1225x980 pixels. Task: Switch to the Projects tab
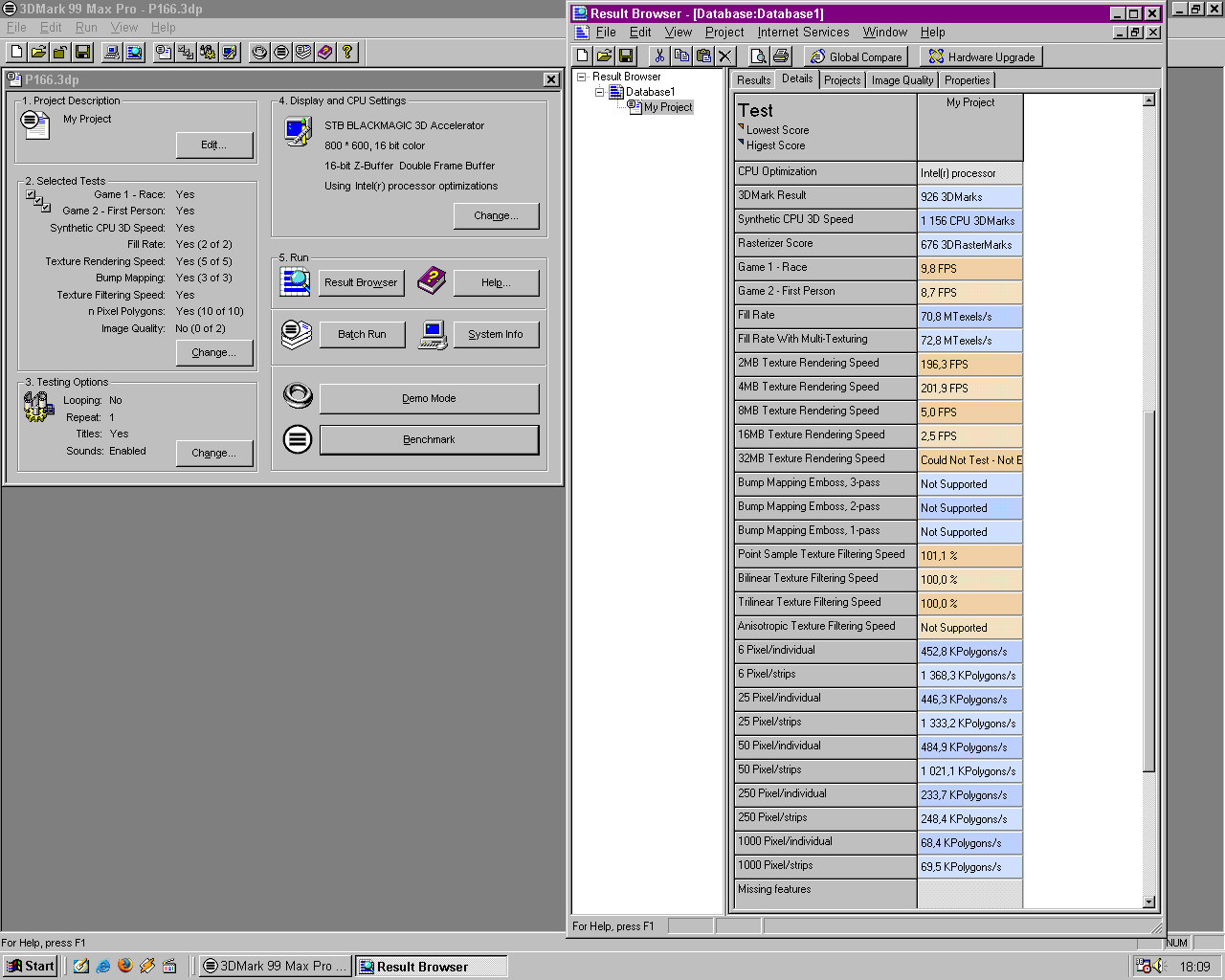(842, 80)
